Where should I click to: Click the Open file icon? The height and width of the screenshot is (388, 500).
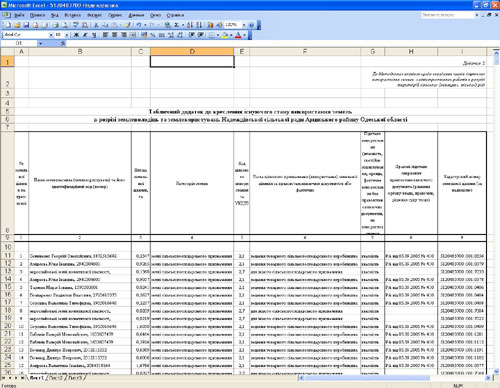(17, 25)
